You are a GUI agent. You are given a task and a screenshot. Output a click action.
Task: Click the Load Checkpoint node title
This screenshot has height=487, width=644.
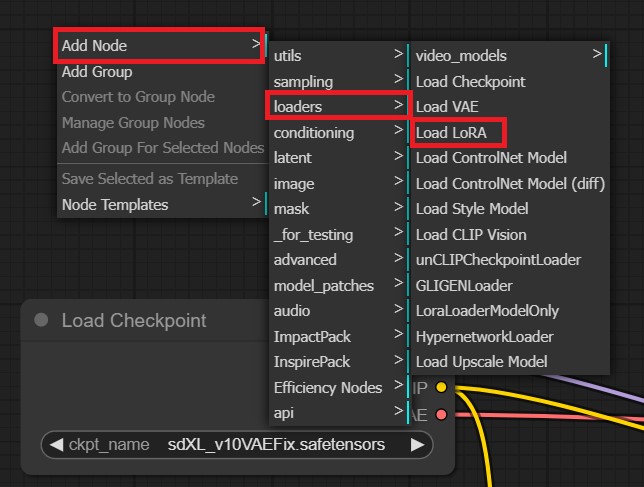point(134,320)
